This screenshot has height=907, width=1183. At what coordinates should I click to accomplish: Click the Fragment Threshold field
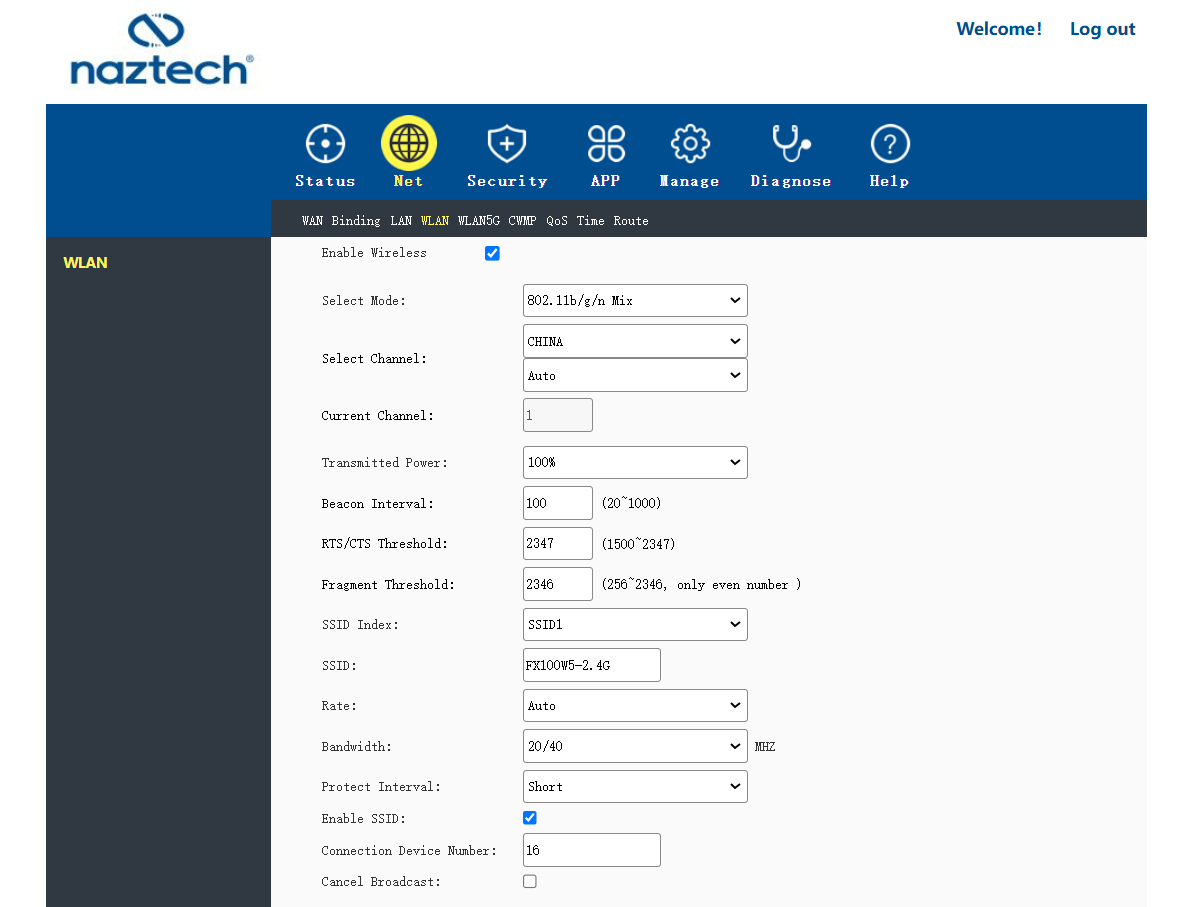coord(558,584)
